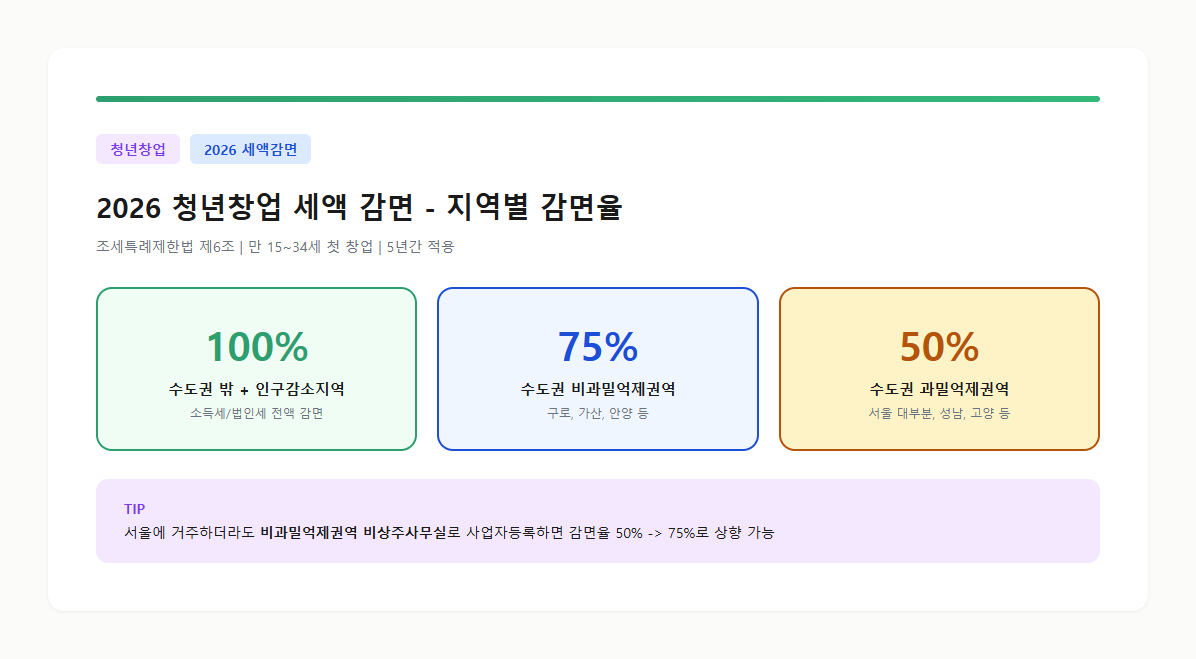Viewport: 1196px width, 659px height.
Task: Click bold text 비과밀억제권역 비상주사무실
Action: 353,533
